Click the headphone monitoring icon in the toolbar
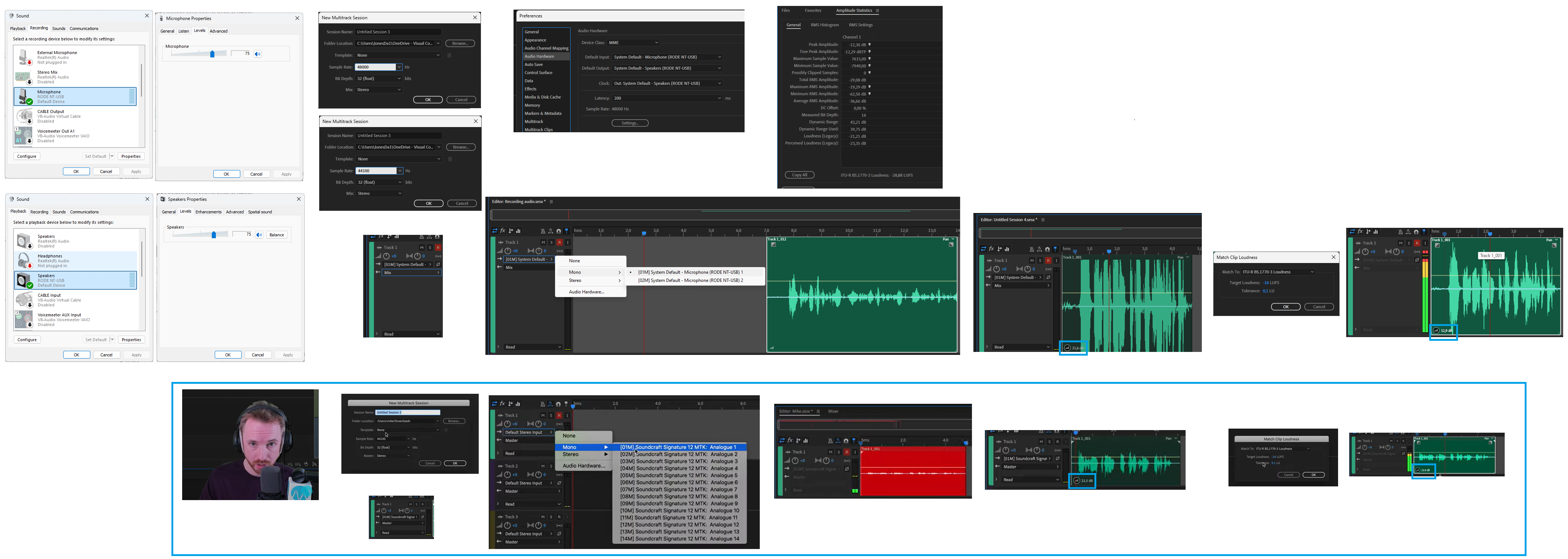 click(559, 232)
